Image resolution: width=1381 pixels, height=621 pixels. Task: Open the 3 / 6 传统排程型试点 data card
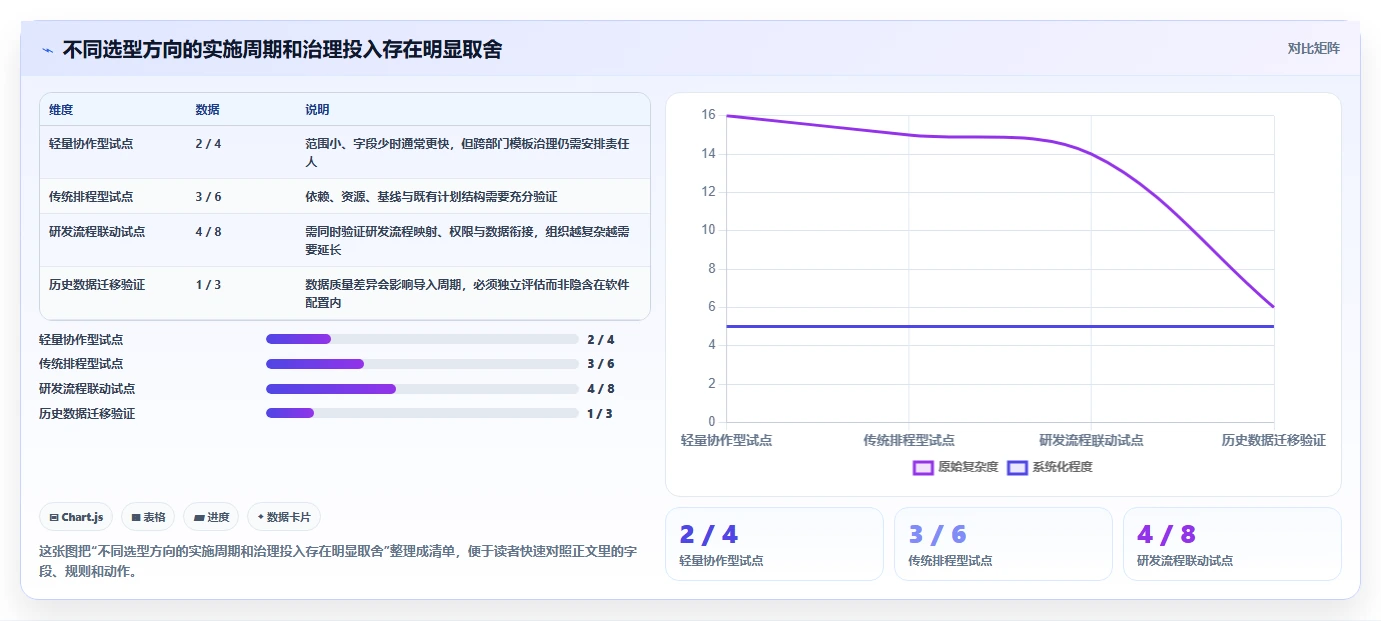(x=1003, y=544)
